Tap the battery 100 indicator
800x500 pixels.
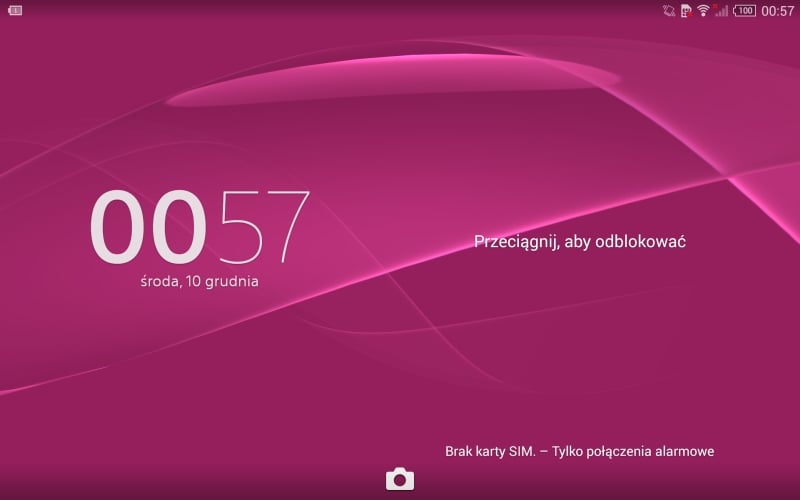[744, 10]
